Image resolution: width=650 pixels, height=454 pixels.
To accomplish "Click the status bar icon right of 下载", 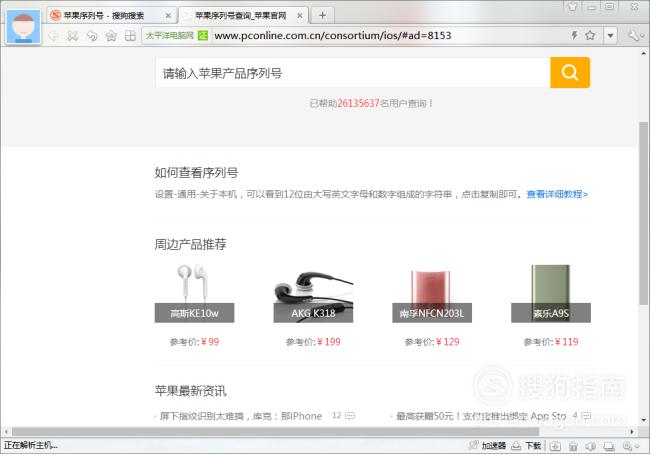I will (x=555, y=446).
